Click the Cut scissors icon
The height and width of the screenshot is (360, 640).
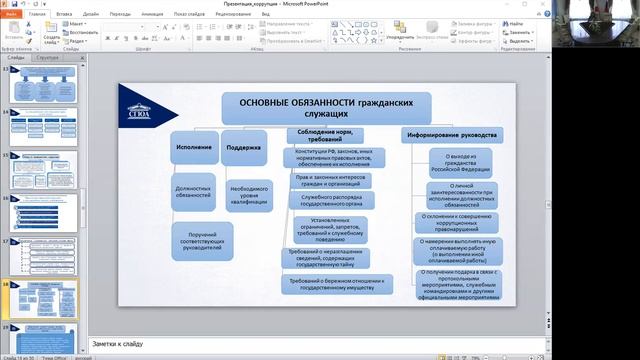[x=29, y=24]
